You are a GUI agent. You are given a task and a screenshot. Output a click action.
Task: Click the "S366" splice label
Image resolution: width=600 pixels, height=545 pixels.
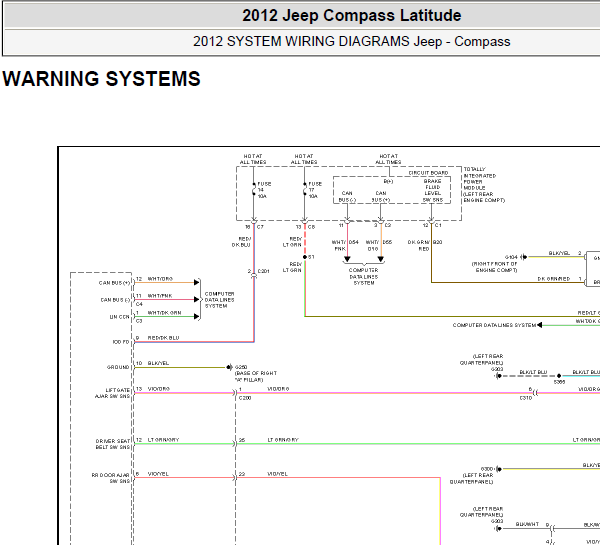[559, 382]
